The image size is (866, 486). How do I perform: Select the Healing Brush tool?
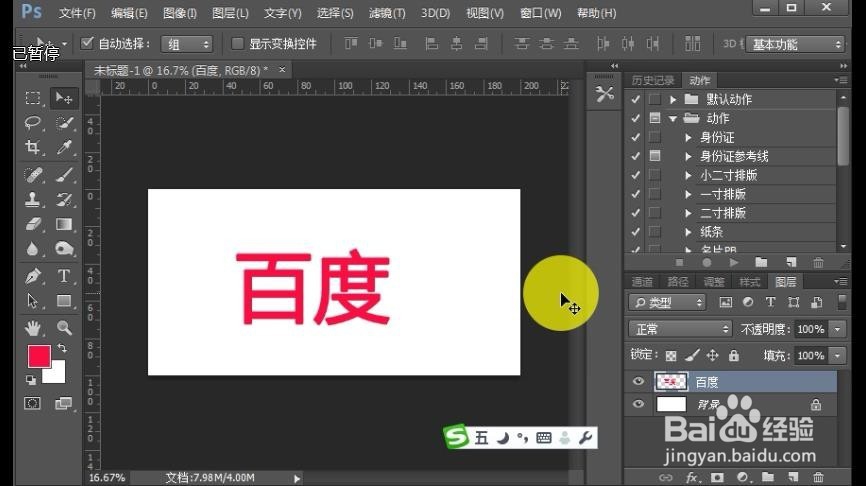tap(33, 175)
